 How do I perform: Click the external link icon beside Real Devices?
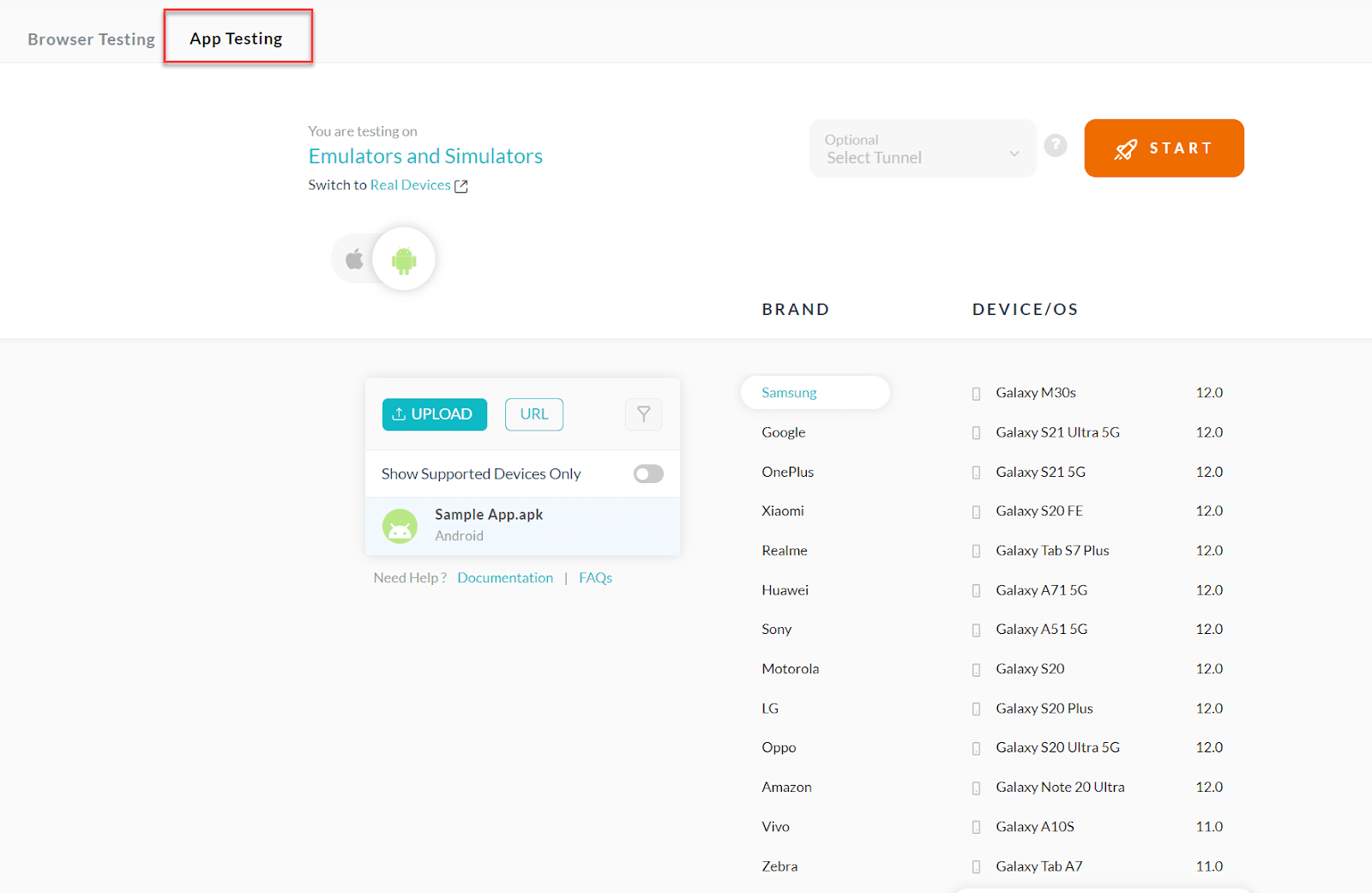(x=462, y=185)
